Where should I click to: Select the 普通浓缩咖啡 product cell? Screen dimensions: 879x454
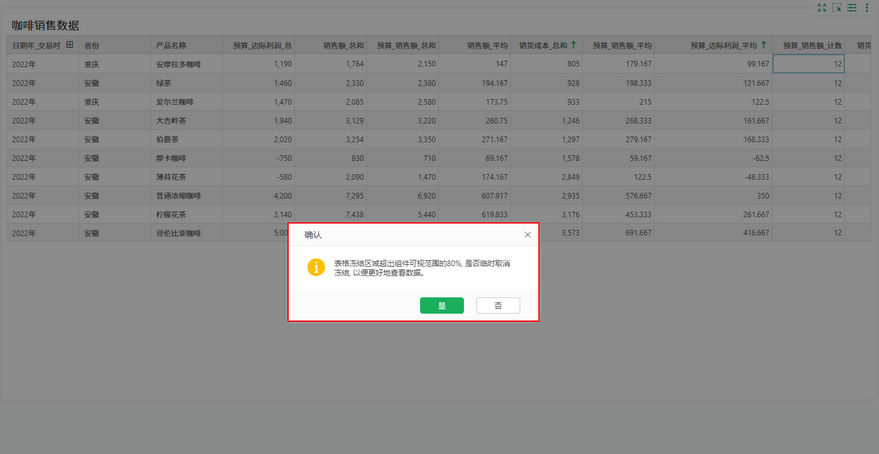[178, 195]
